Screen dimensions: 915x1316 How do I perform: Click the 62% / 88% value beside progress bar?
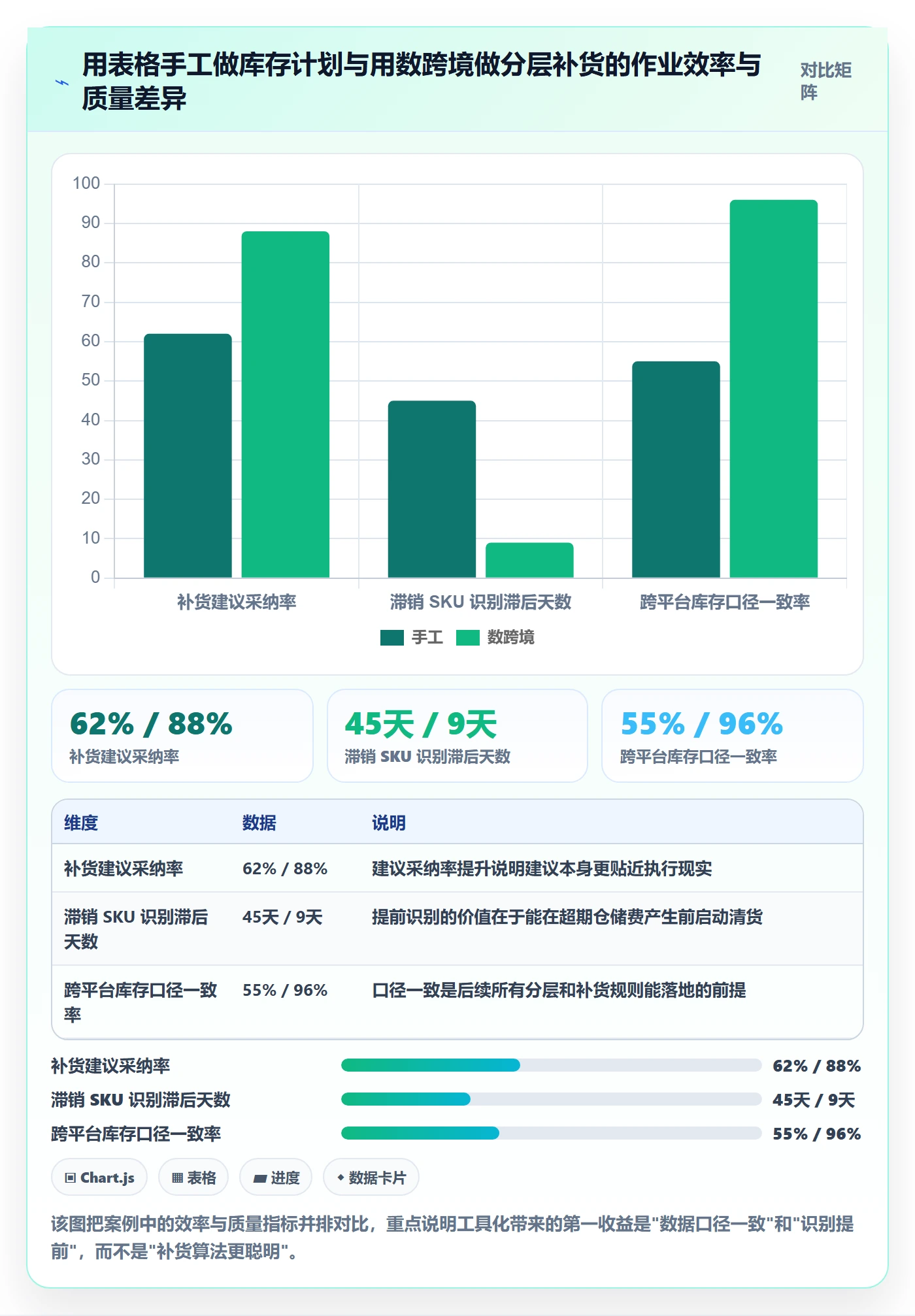point(816,1066)
